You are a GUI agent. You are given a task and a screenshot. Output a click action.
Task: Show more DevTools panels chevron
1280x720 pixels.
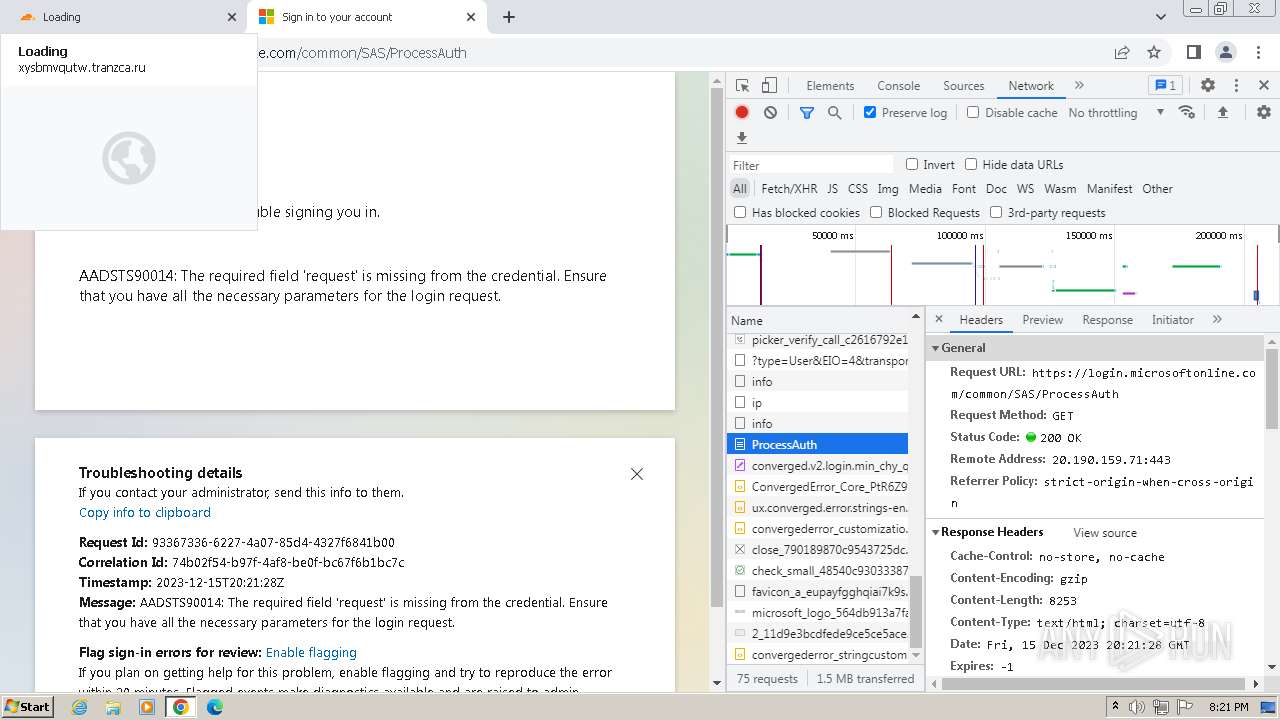[x=1079, y=86]
